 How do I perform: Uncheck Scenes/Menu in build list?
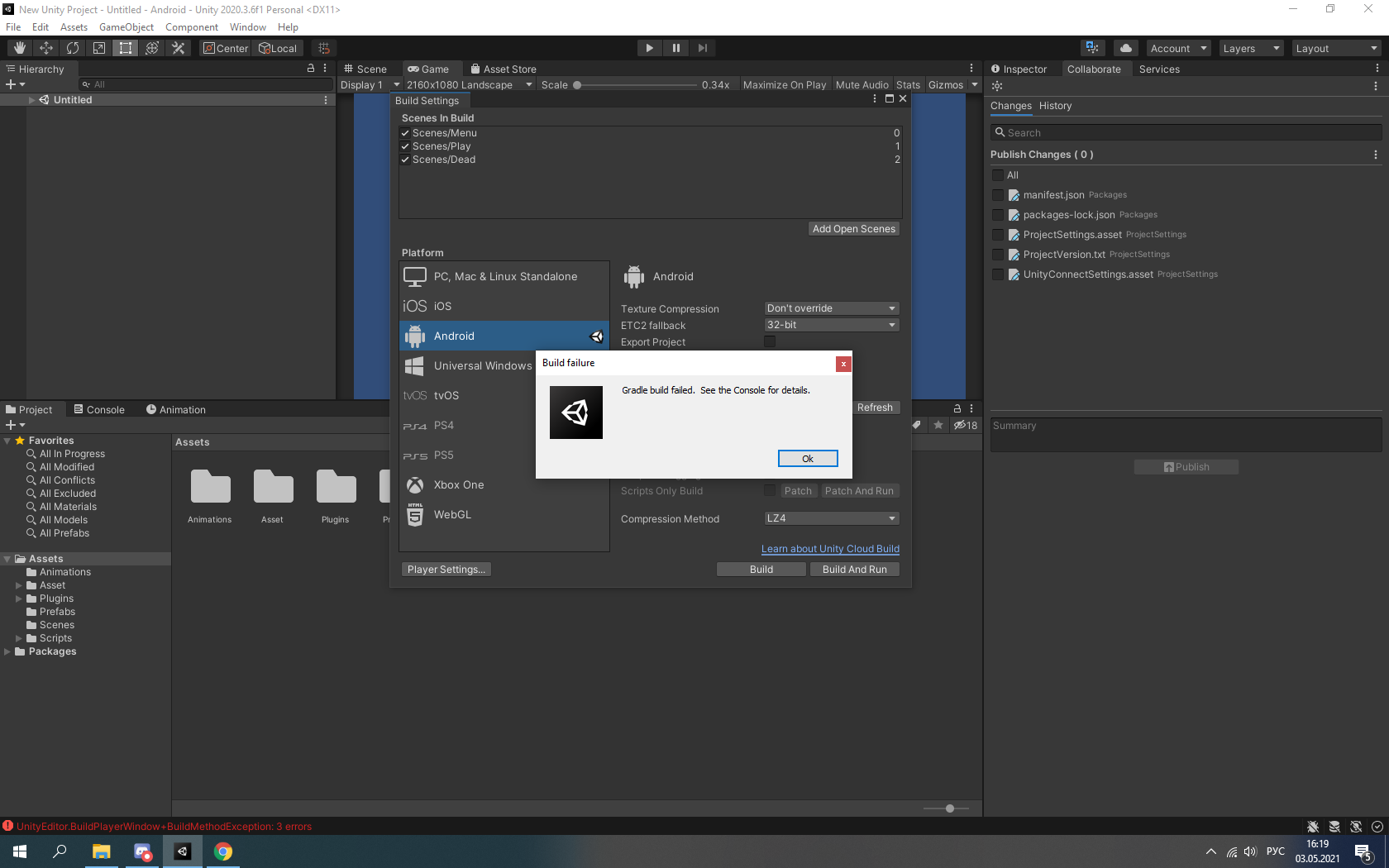point(405,133)
